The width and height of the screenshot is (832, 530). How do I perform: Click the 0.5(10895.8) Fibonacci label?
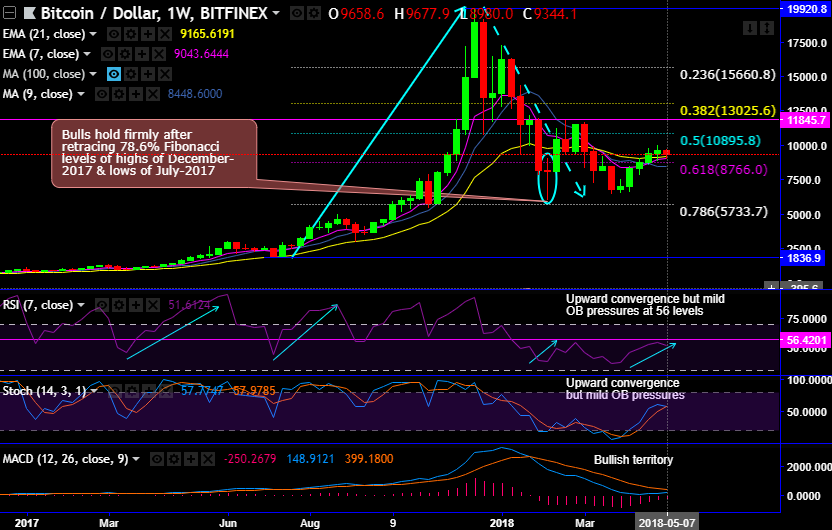pos(721,141)
